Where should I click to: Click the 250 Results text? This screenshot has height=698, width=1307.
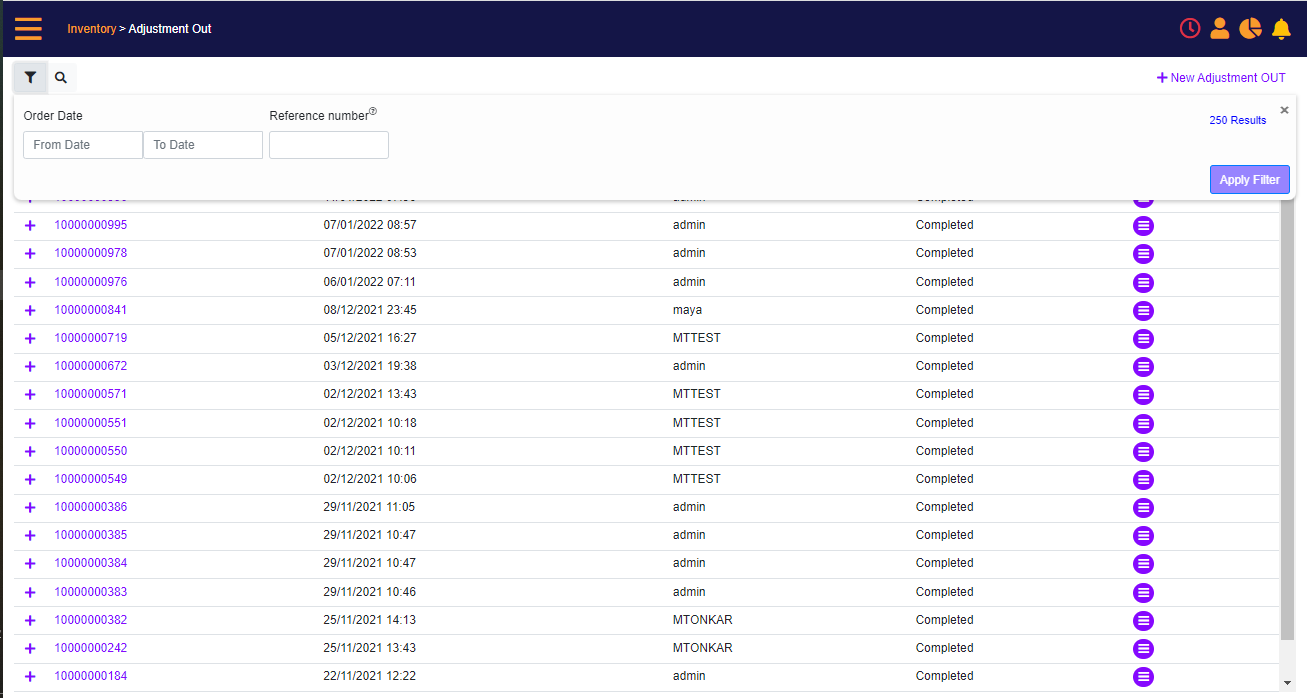pyautogui.click(x=1237, y=120)
